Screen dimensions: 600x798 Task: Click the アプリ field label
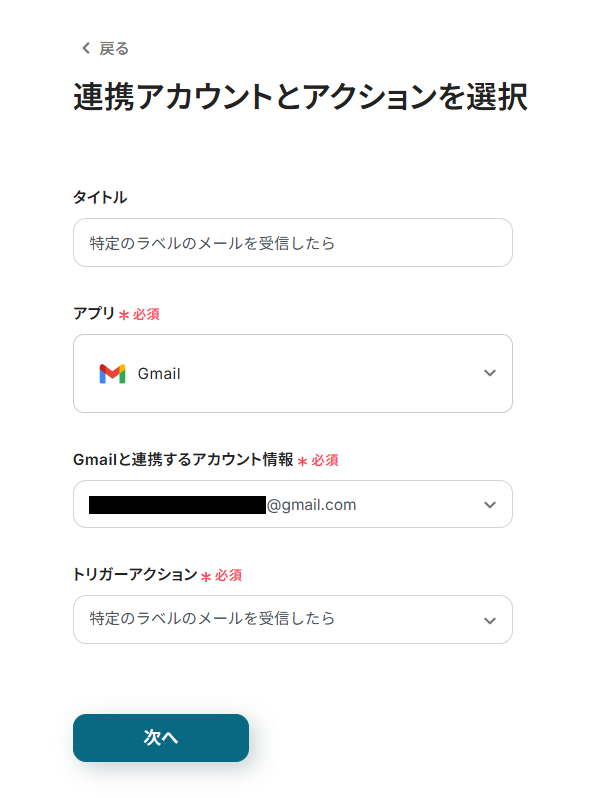click(94, 313)
